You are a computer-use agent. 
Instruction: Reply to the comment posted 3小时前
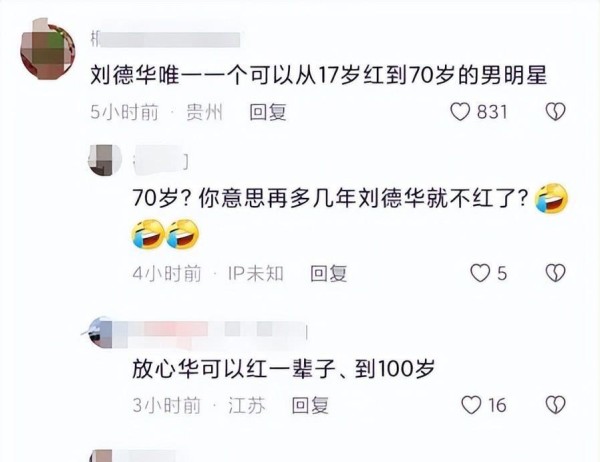[310, 405]
